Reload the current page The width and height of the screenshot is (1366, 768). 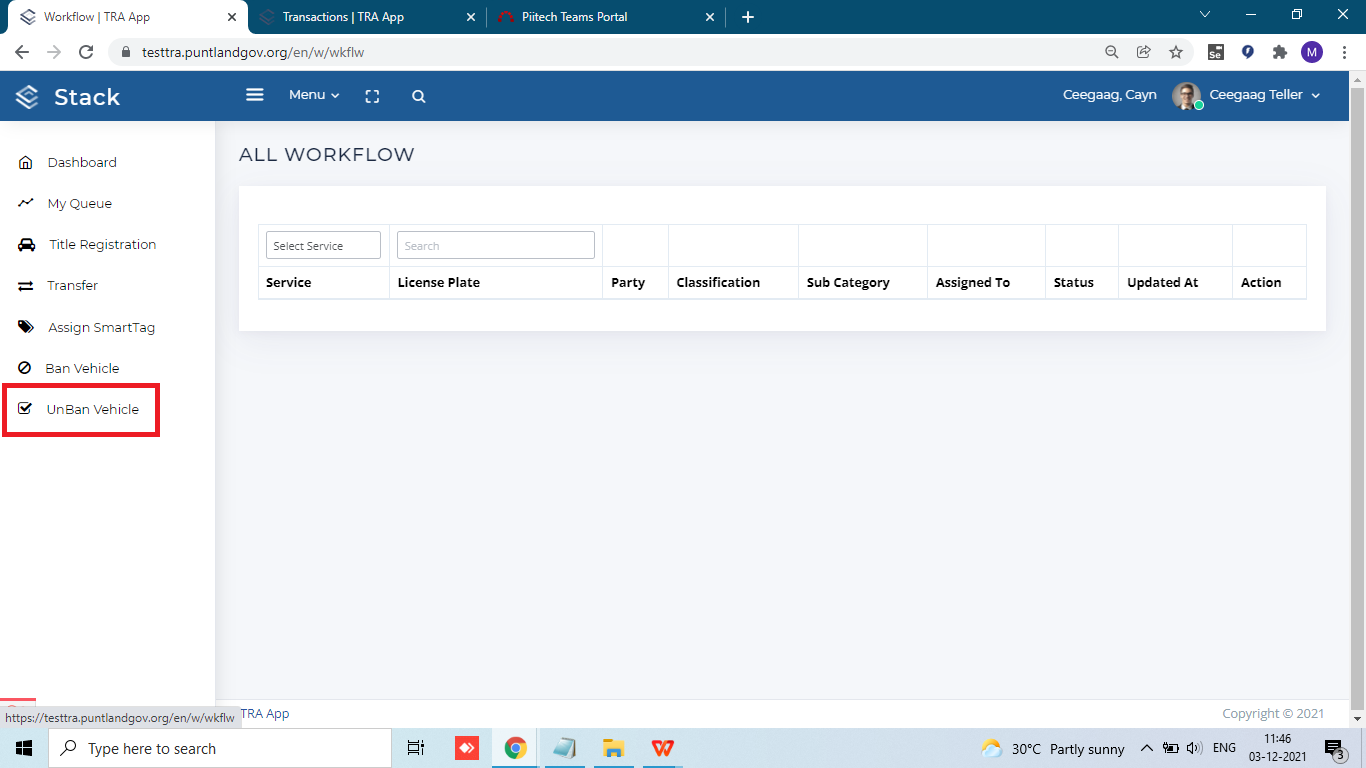click(x=86, y=52)
